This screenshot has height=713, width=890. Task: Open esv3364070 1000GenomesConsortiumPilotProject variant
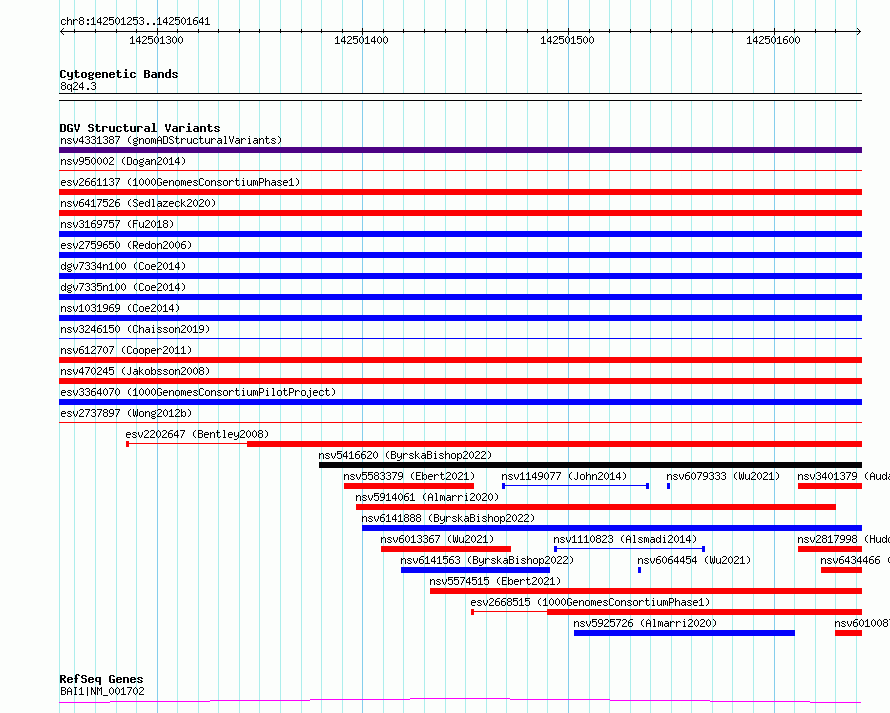pyautogui.click(x=198, y=392)
